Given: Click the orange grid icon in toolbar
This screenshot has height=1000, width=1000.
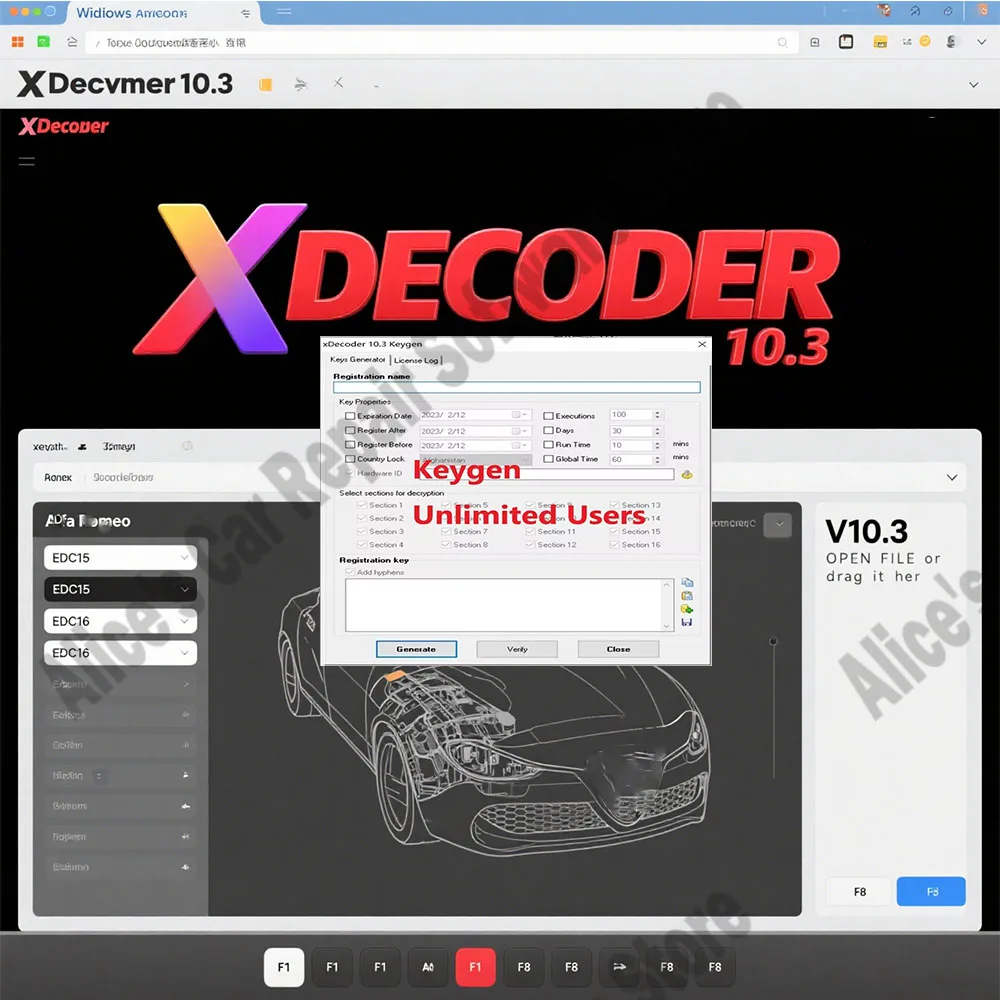Looking at the screenshot, I should [x=18, y=42].
